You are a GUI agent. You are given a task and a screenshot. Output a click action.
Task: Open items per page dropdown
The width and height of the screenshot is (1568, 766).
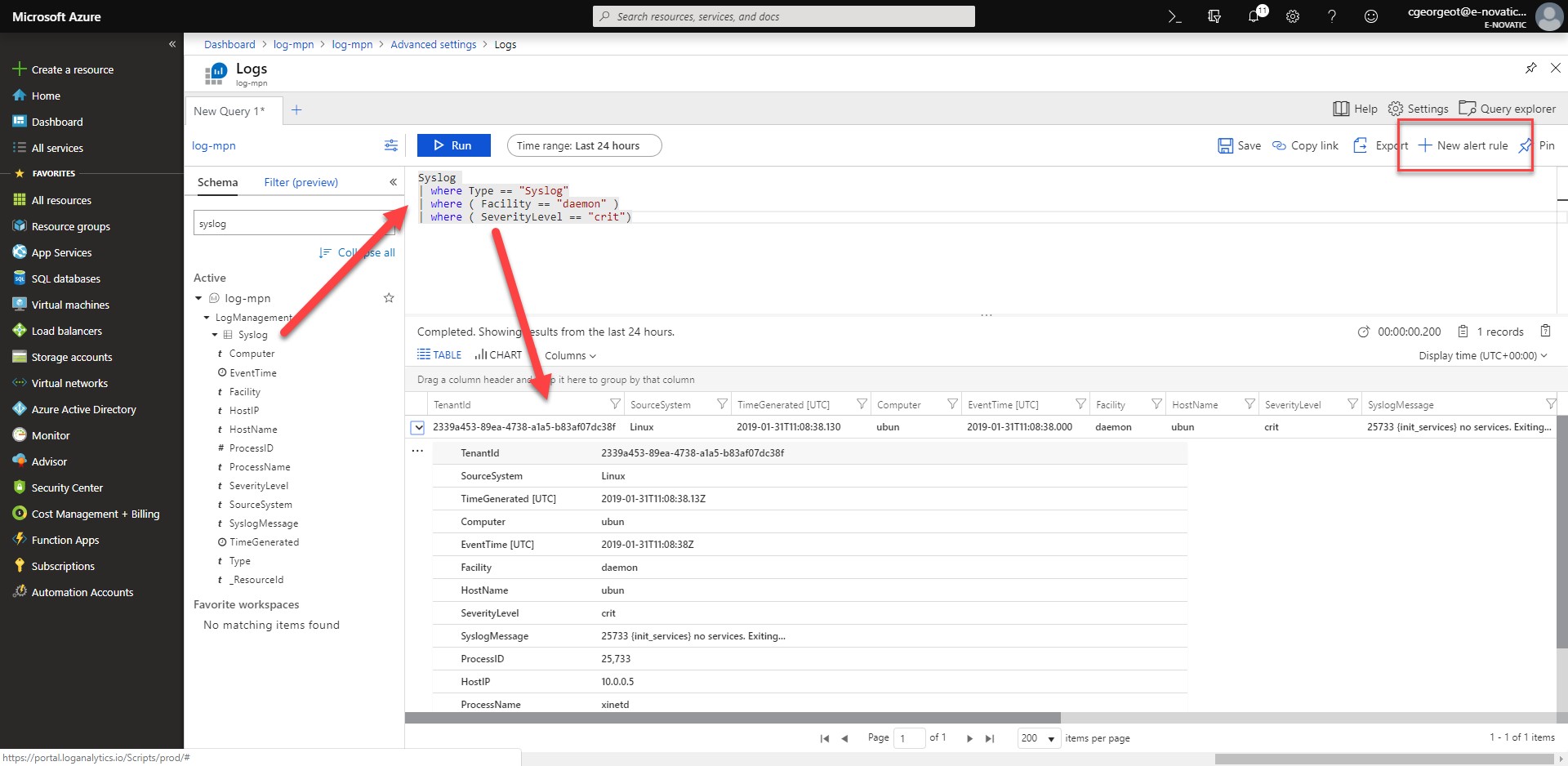pos(1039,738)
